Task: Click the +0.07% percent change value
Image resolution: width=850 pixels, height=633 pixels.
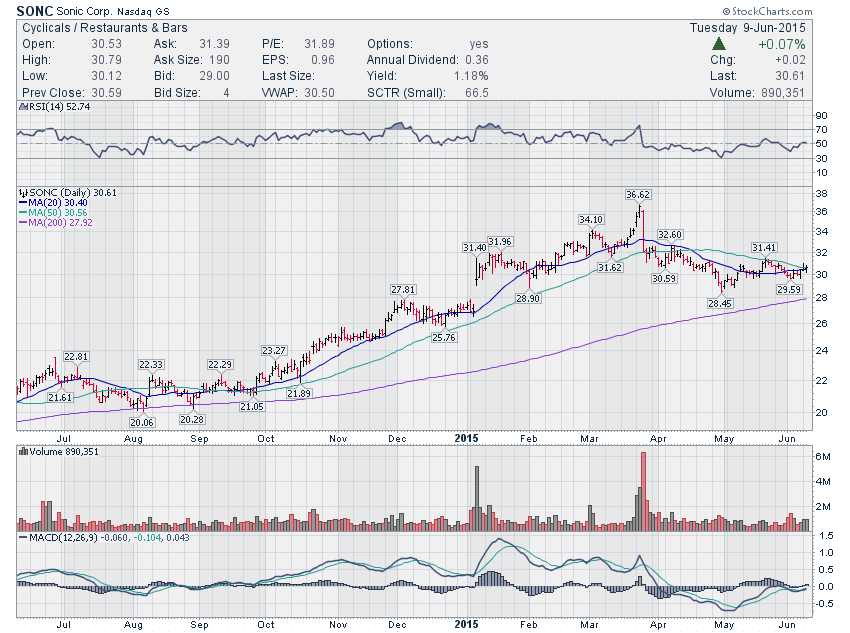Action: click(x=782, y=44)
